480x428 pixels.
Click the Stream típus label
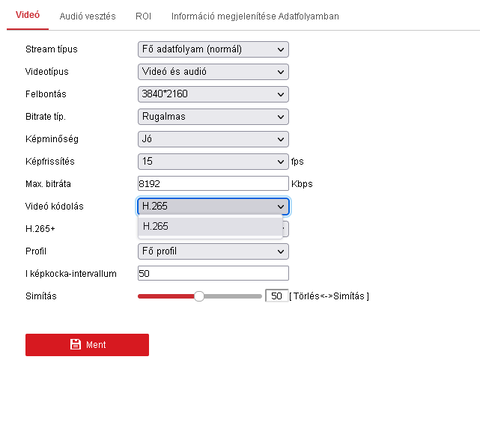[51, 49]
